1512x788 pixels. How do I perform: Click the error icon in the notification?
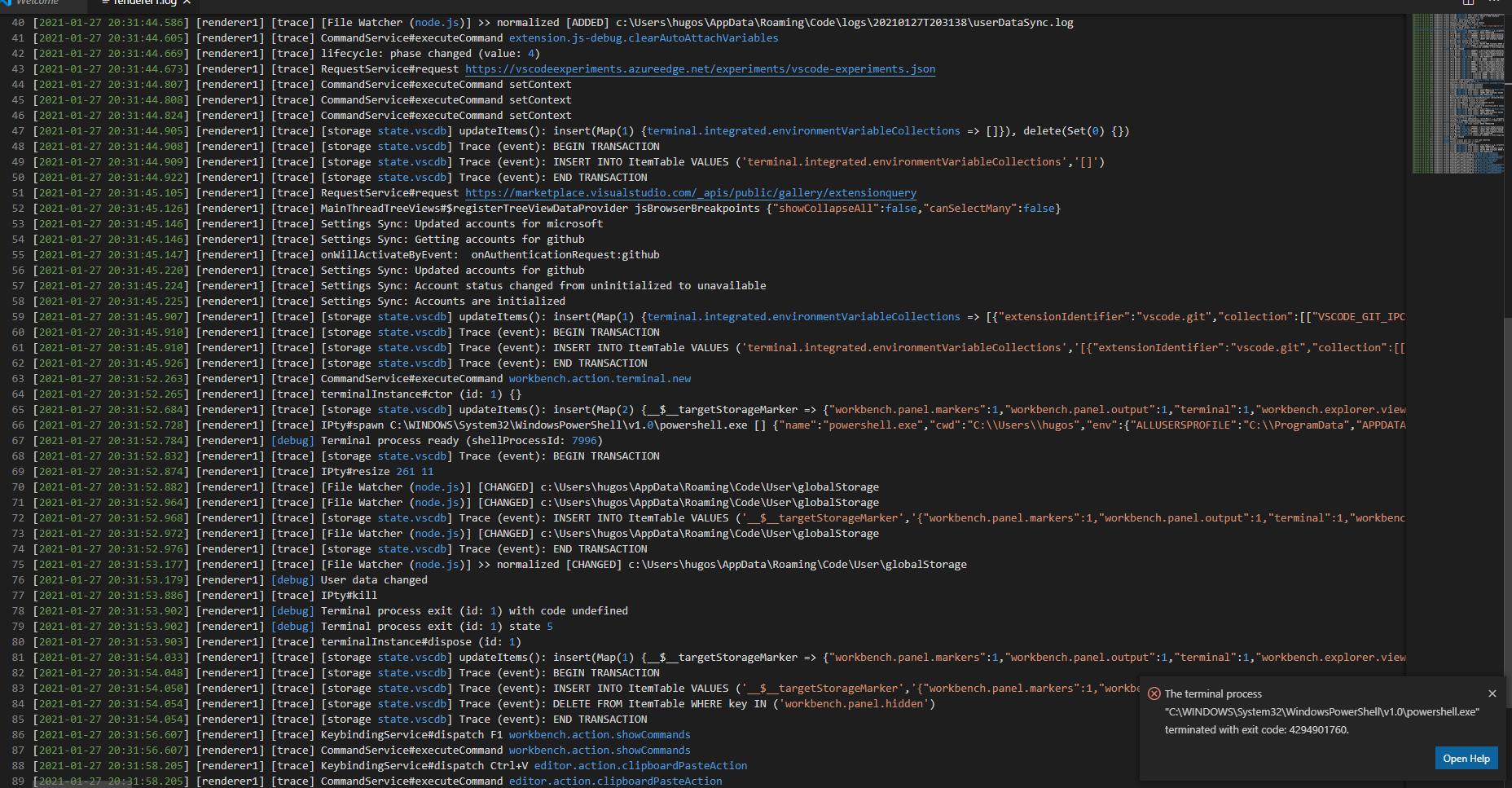[x=1154, y=693]
